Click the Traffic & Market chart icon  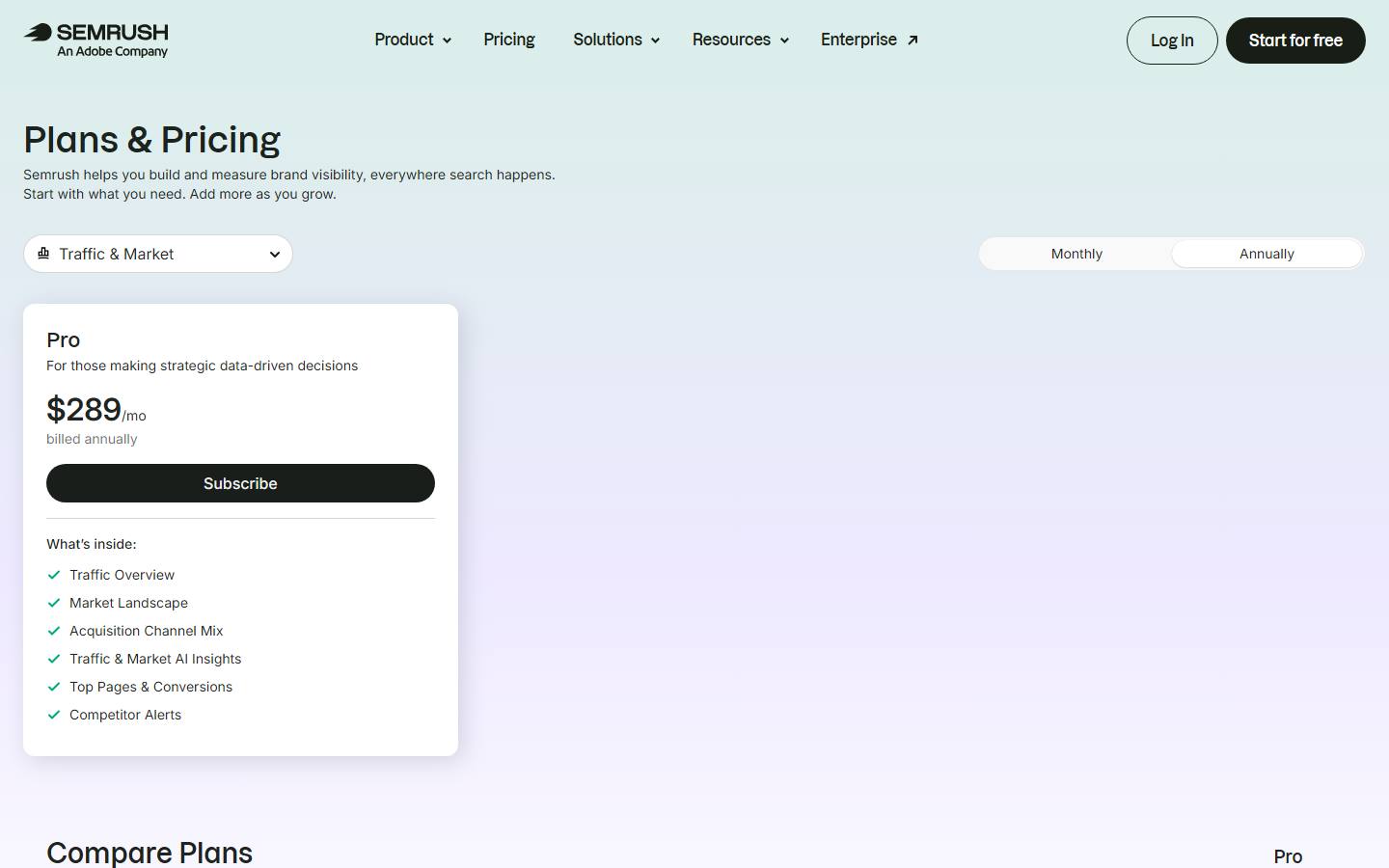point(43,254)
